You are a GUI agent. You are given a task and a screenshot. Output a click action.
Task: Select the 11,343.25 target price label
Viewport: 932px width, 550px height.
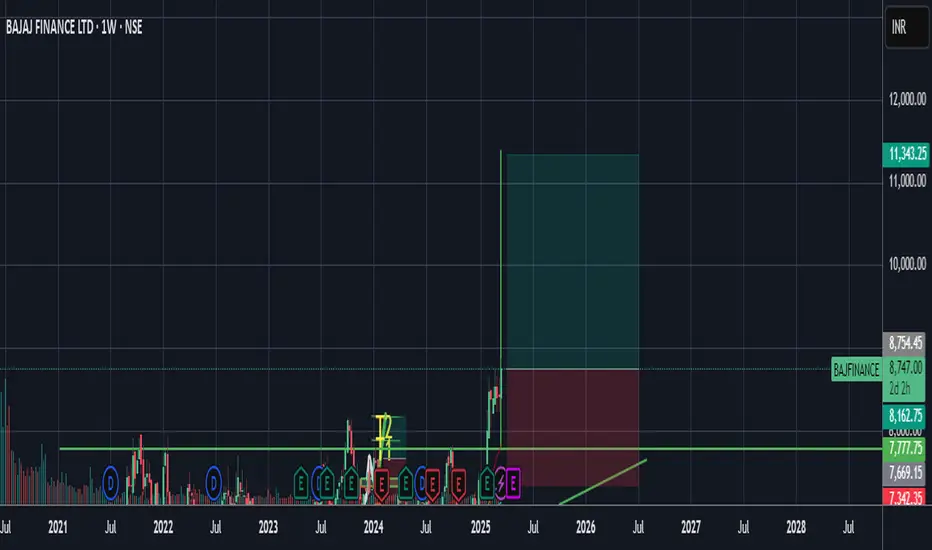(906, 154)
